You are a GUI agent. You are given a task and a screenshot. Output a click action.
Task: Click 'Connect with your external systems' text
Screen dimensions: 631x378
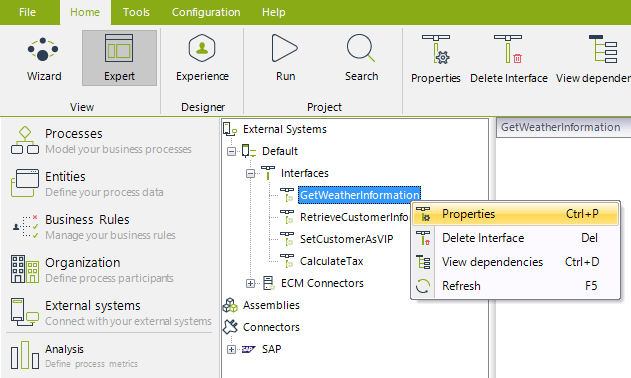(x=128, y=321)
